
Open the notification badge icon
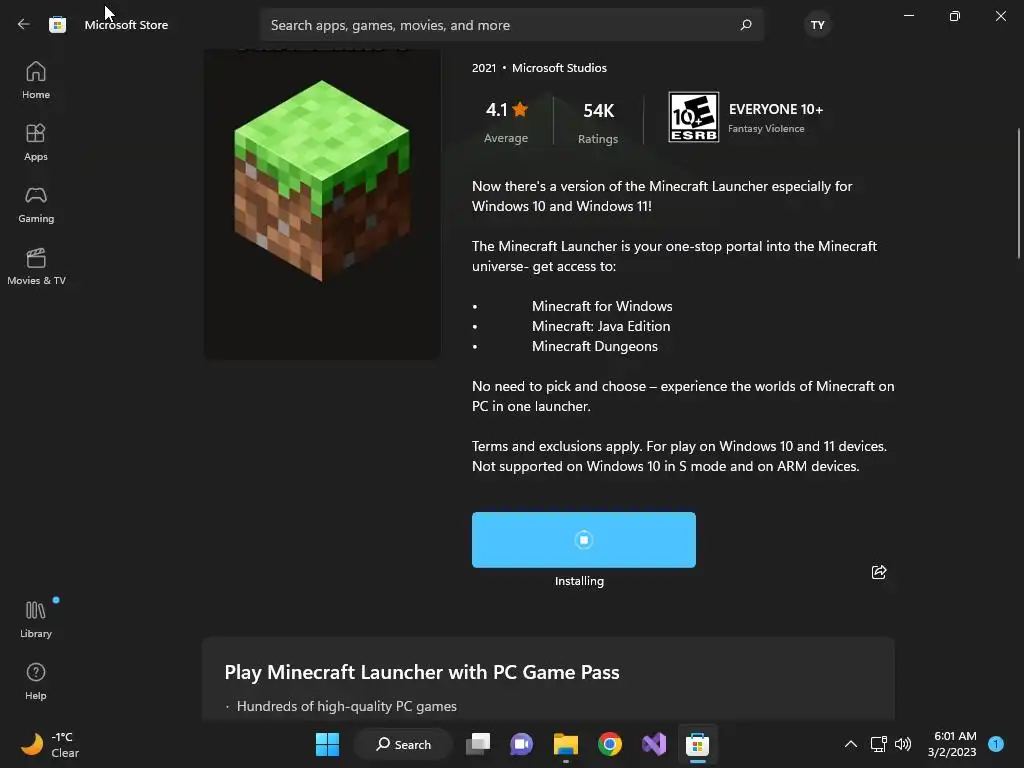point(996,744)
